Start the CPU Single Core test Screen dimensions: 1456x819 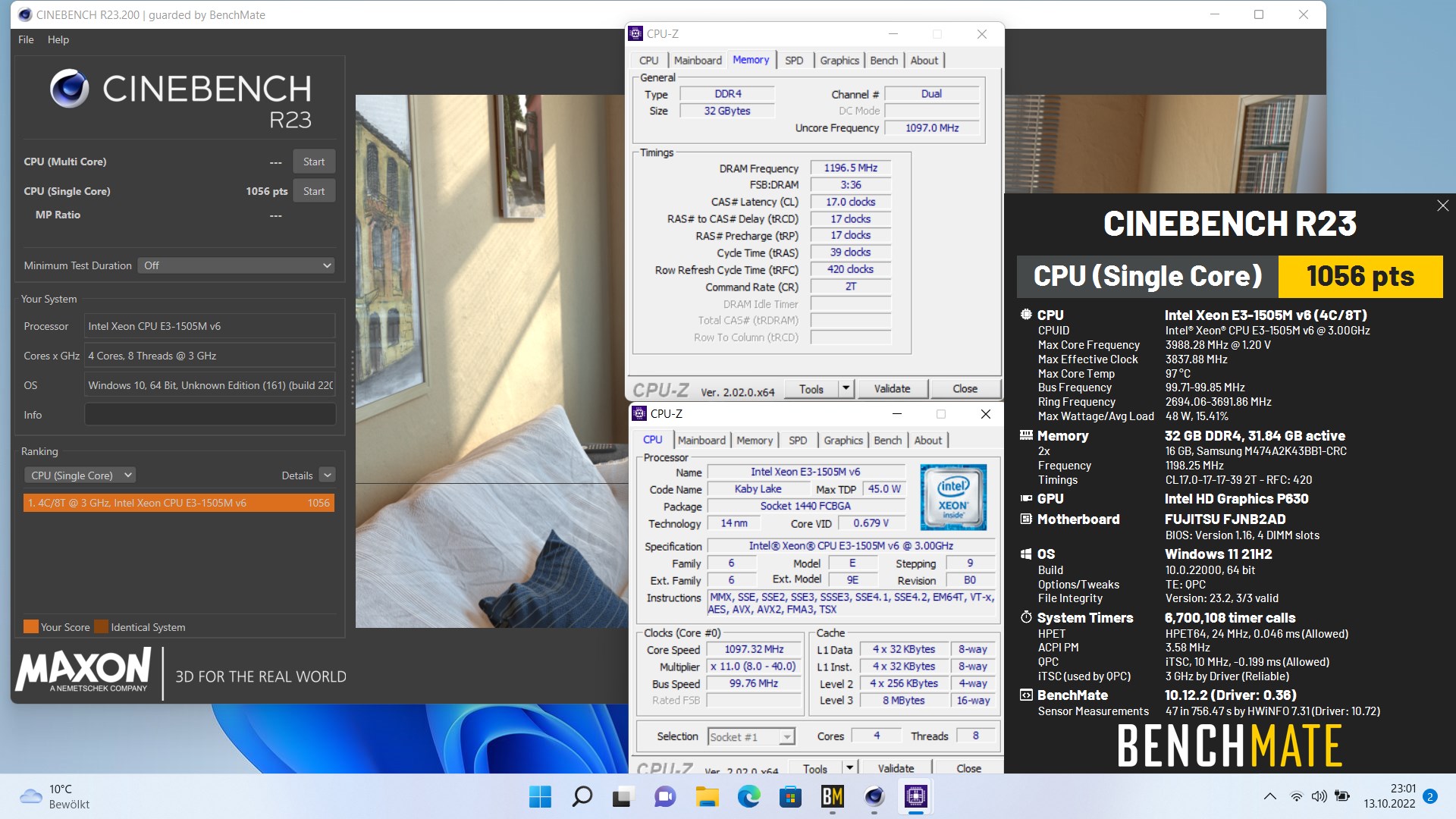coord(314,191)
